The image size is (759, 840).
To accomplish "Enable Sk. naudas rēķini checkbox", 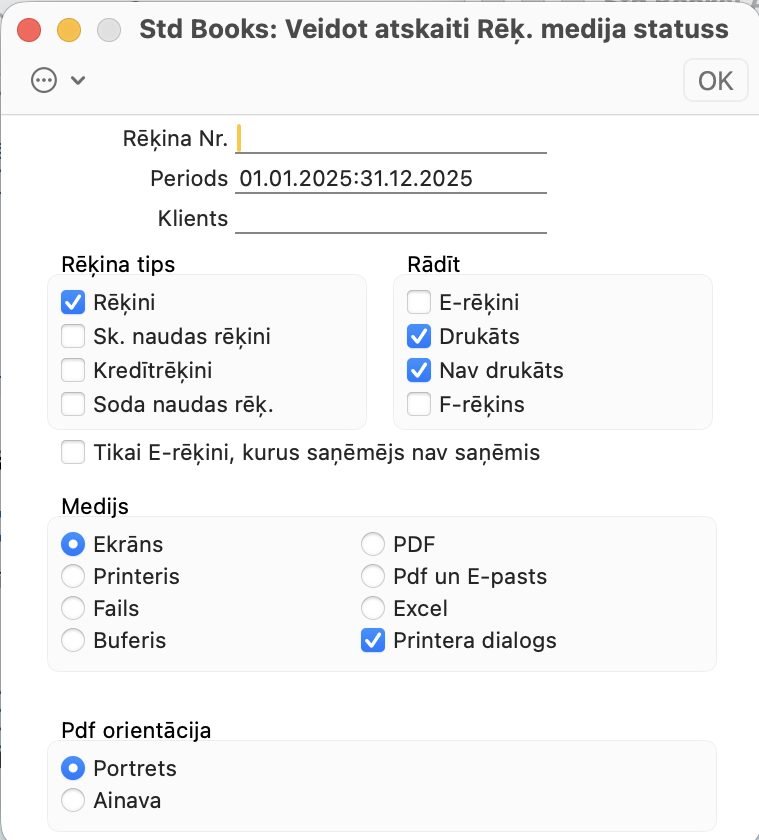I will click(x=73, y=336).
